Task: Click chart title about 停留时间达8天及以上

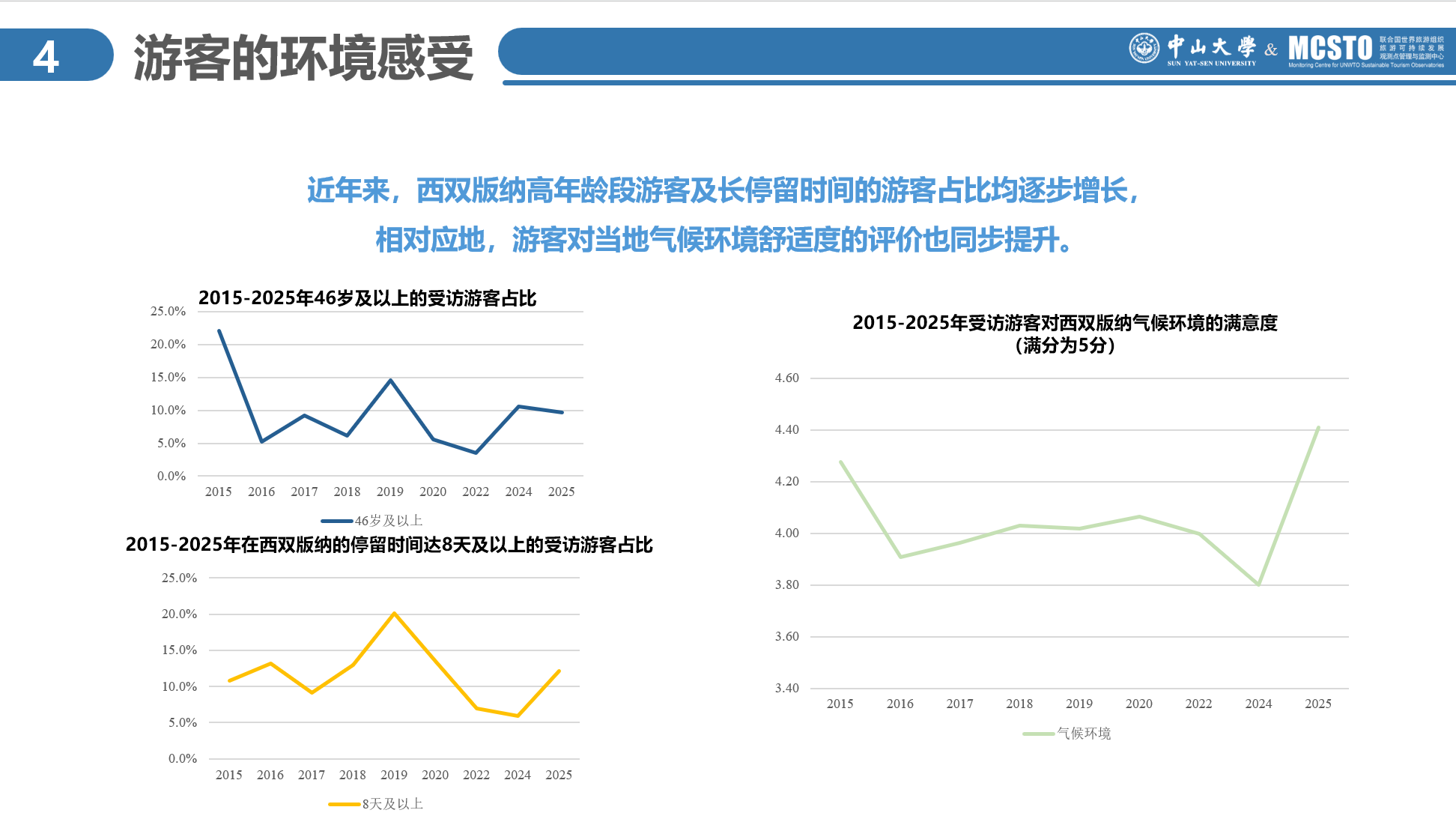Action: 389,545
